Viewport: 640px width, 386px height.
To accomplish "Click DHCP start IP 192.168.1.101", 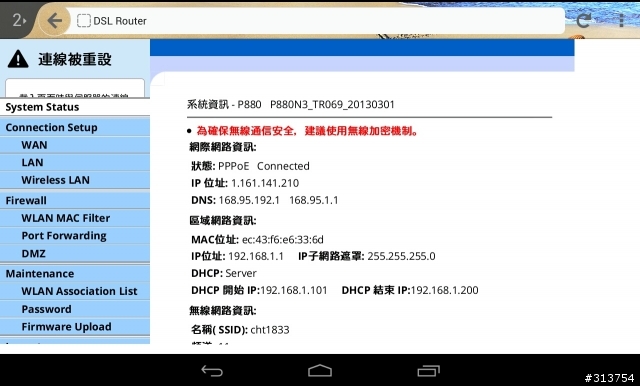I will (293, 290).
